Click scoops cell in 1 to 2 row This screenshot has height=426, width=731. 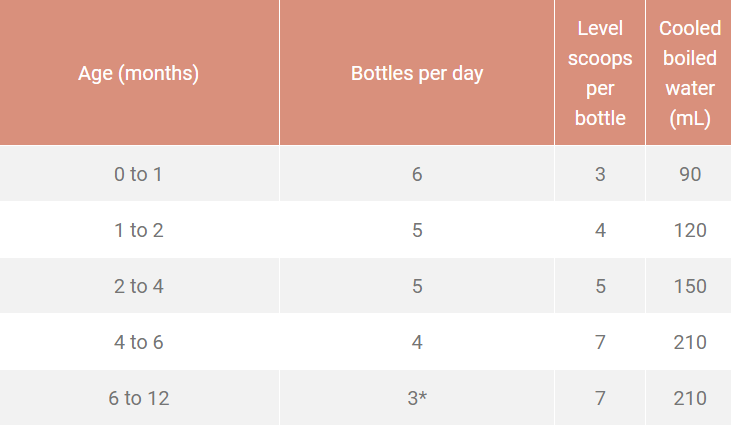pos(600,230)
